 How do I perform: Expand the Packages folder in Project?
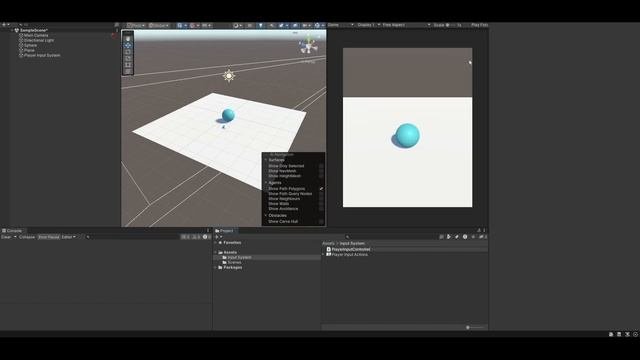pyautogui.click(x=216, y=267)
